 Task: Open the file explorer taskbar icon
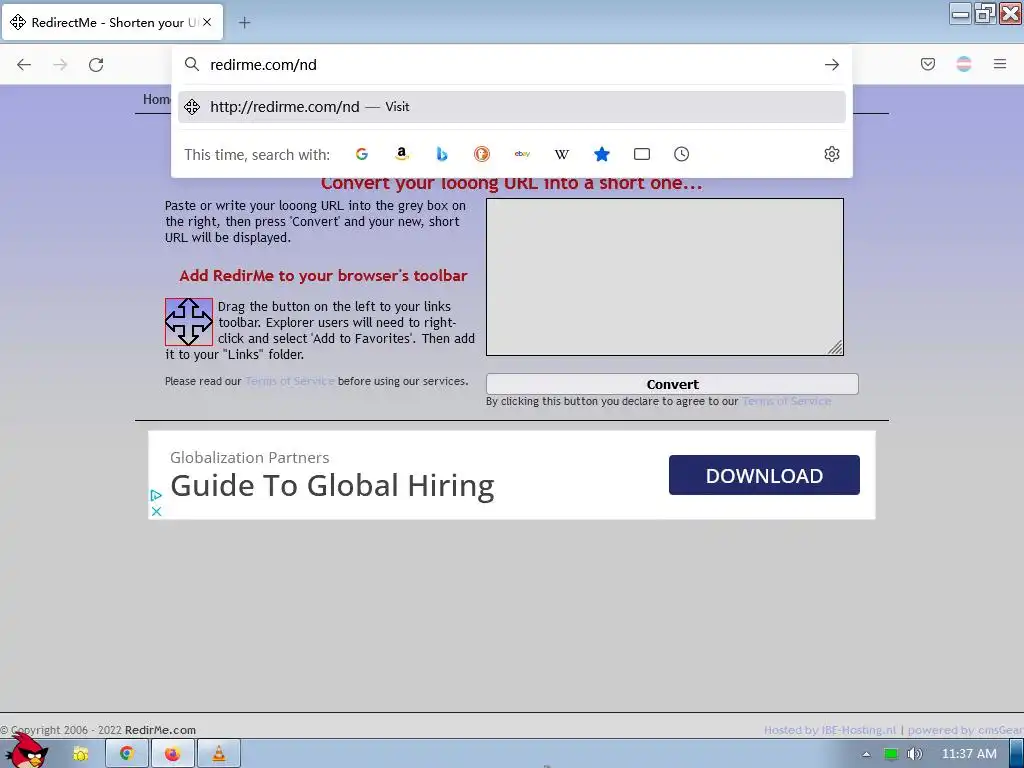(80, 754)
